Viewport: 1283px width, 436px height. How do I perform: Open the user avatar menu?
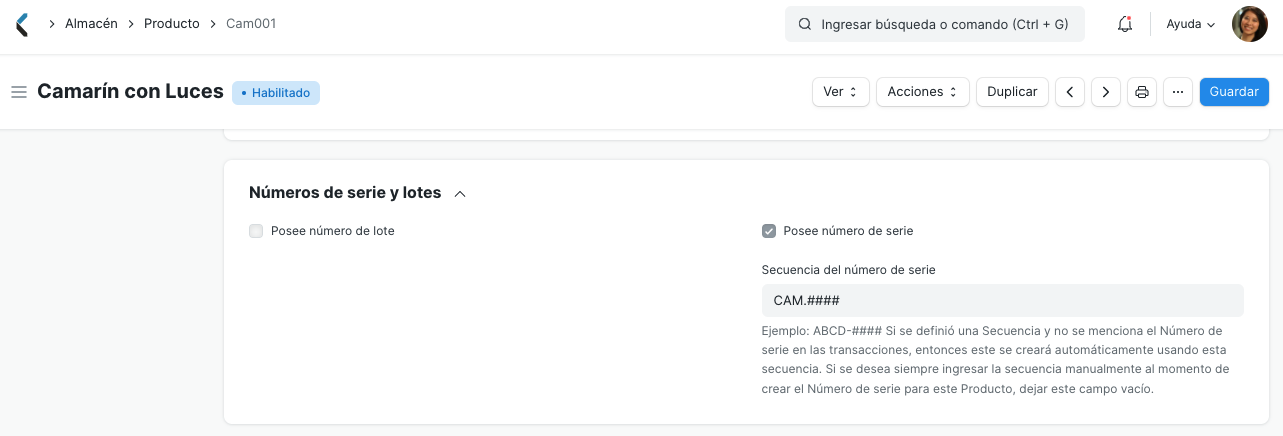(1249, 24)
